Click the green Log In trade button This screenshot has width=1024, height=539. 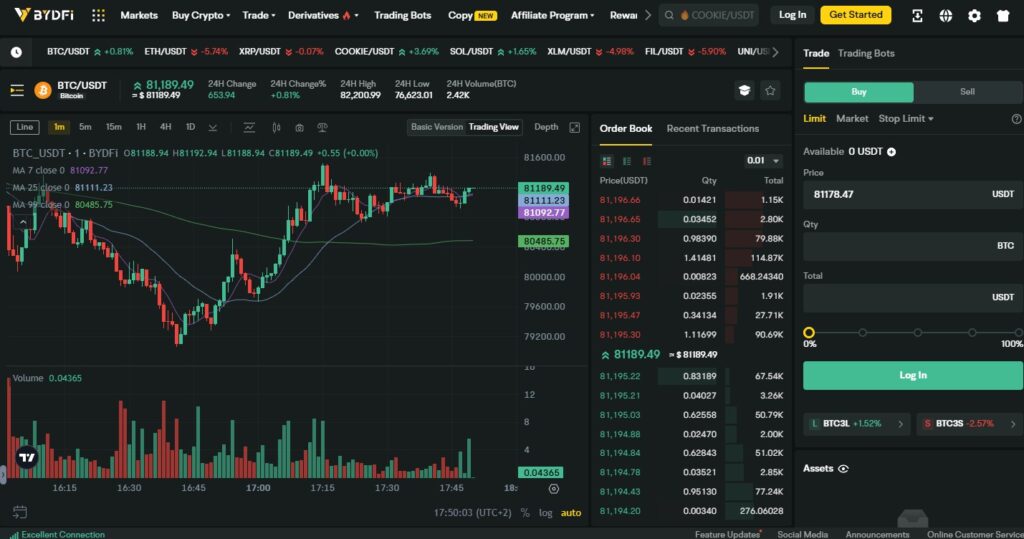tap(912, 376)
